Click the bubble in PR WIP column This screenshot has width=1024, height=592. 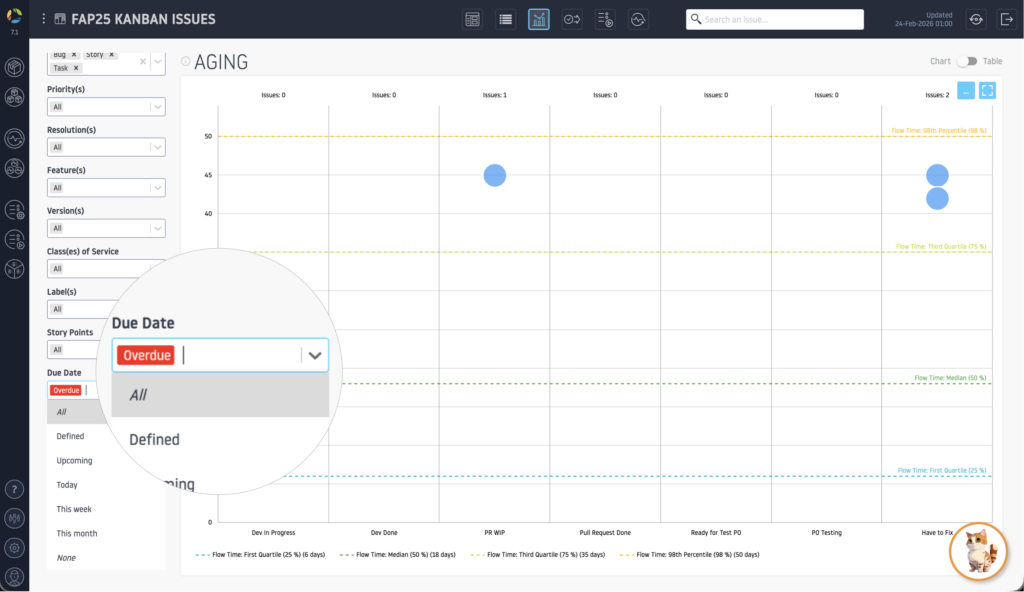pyautogui.click(x=495, y=175)
